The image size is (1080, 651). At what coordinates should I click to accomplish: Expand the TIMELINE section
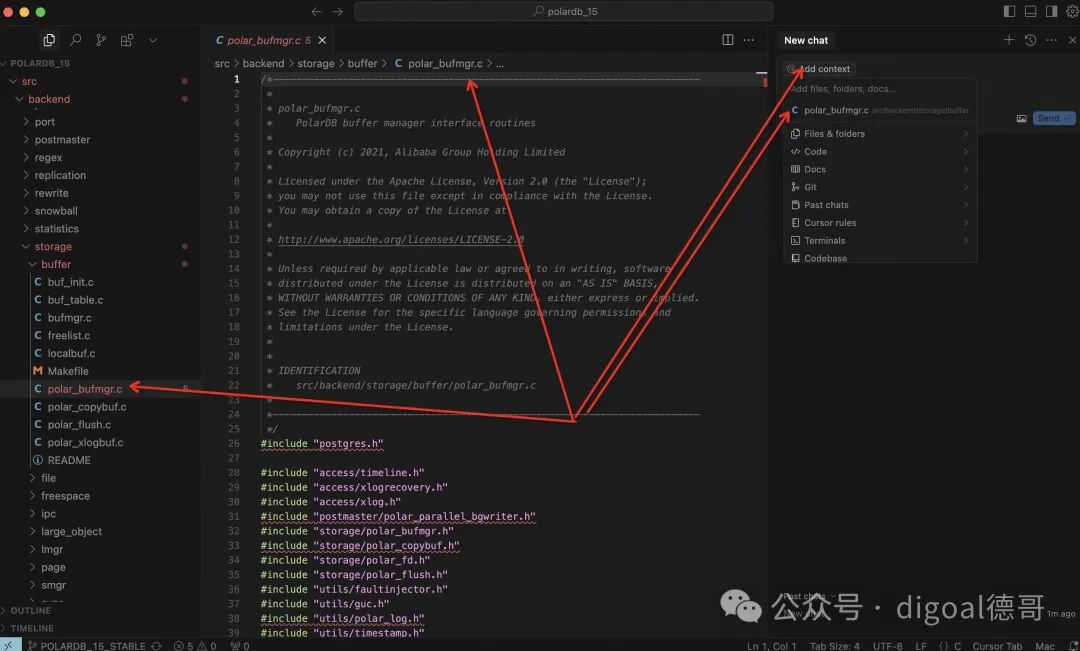(32, 628)
